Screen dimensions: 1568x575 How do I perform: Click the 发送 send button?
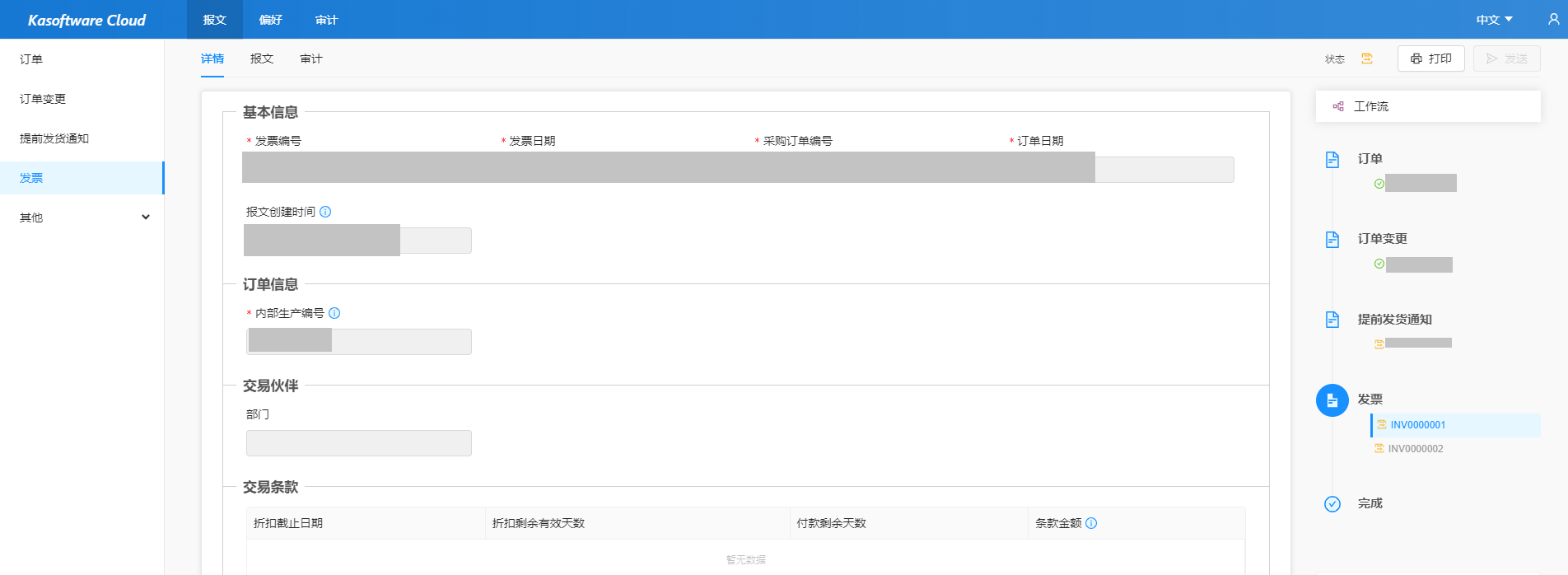pyautogui.click(x=1507, y=58)
